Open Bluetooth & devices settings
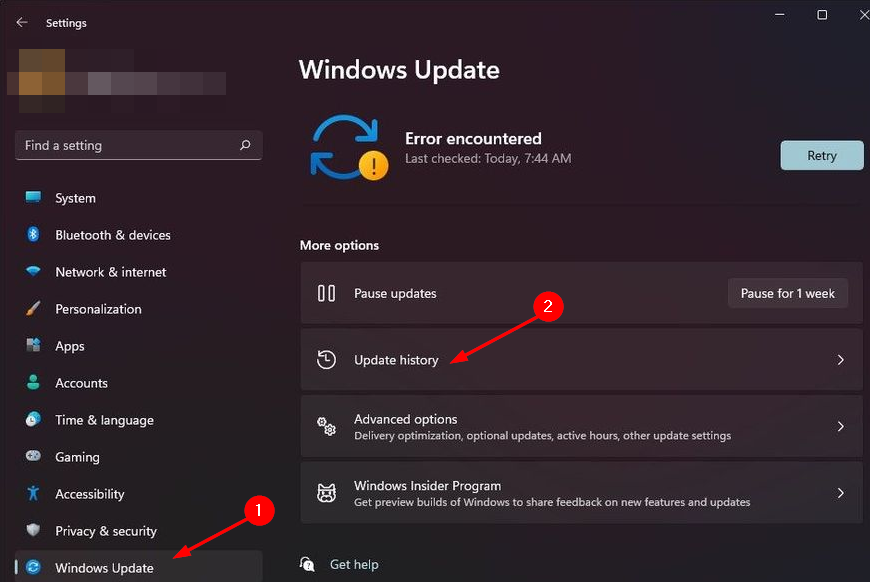870x582 pixels. [x=110, y=235]
